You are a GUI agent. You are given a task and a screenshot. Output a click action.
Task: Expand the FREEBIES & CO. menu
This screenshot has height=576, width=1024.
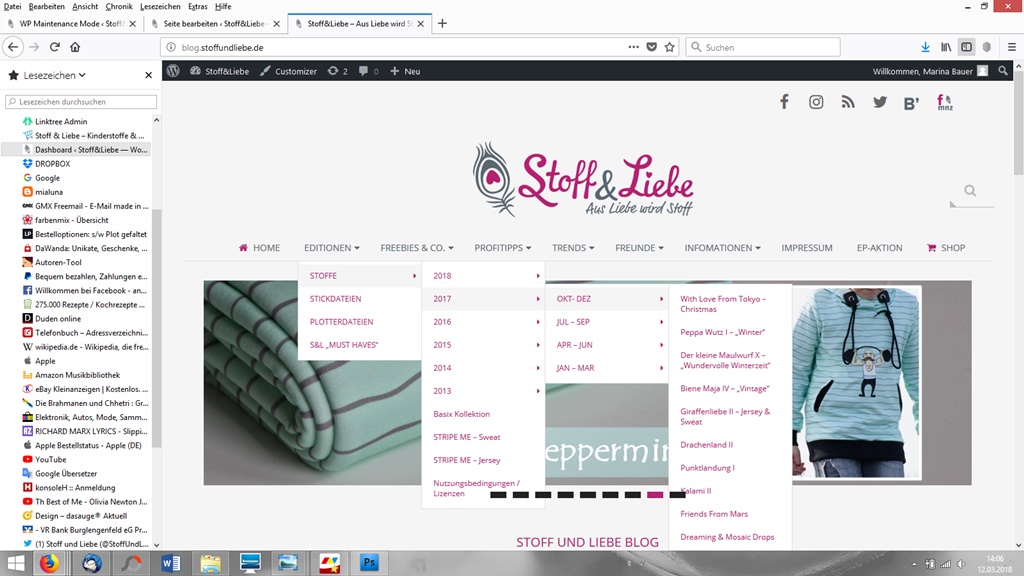tap(417, 248)
